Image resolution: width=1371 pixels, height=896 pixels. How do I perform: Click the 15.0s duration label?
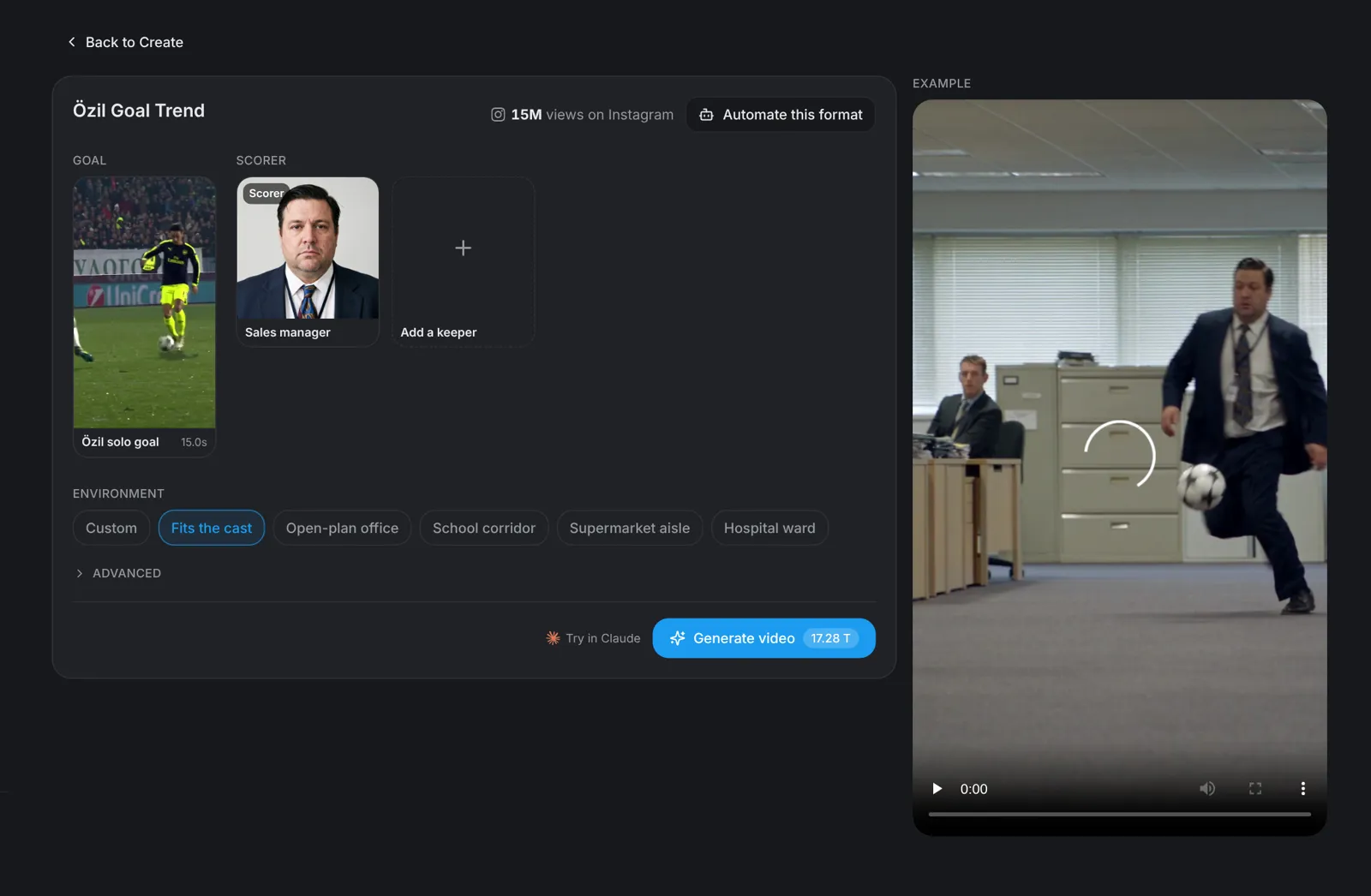[194, 442]
